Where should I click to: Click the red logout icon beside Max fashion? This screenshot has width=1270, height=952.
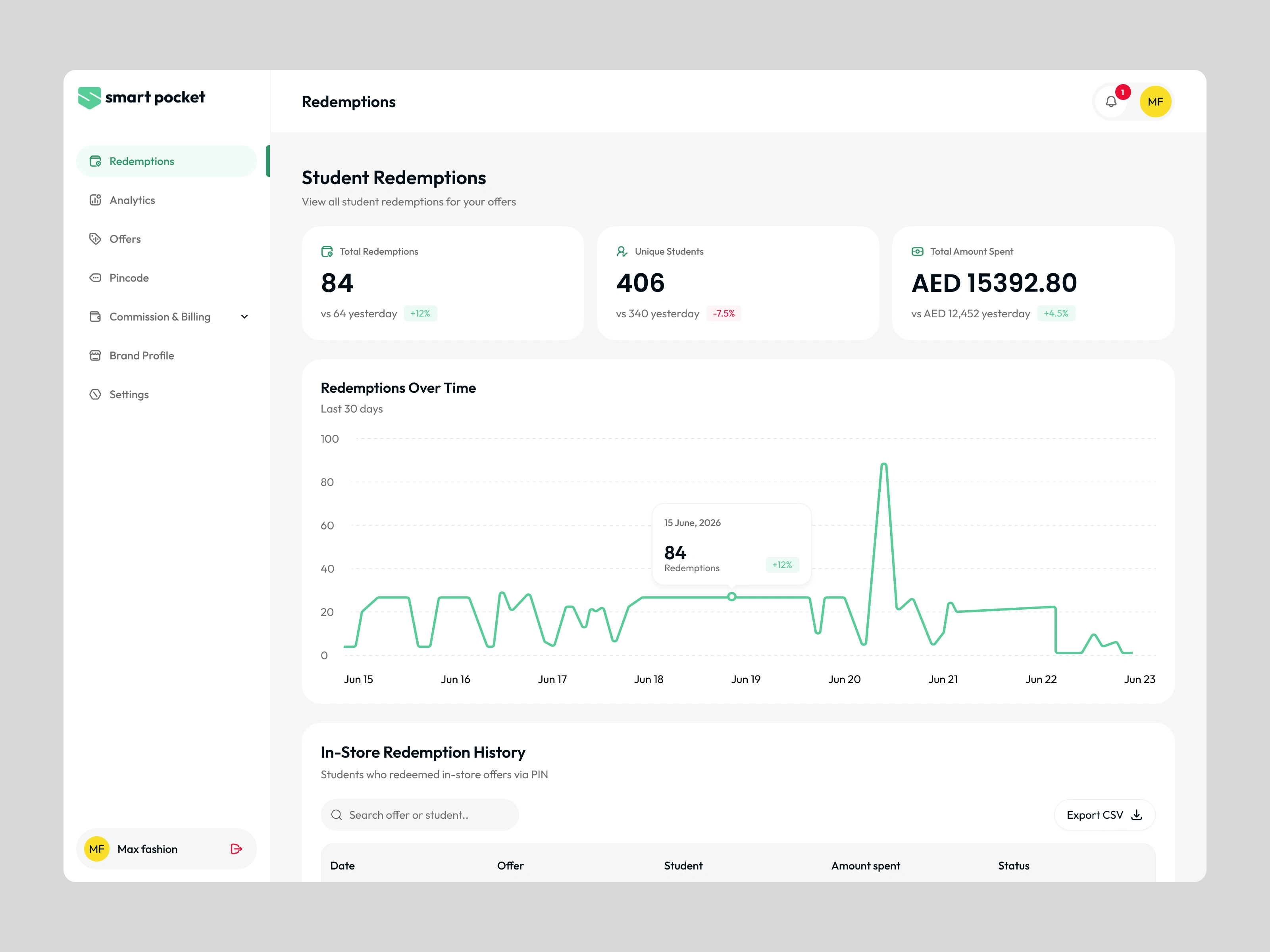point(236,849)
